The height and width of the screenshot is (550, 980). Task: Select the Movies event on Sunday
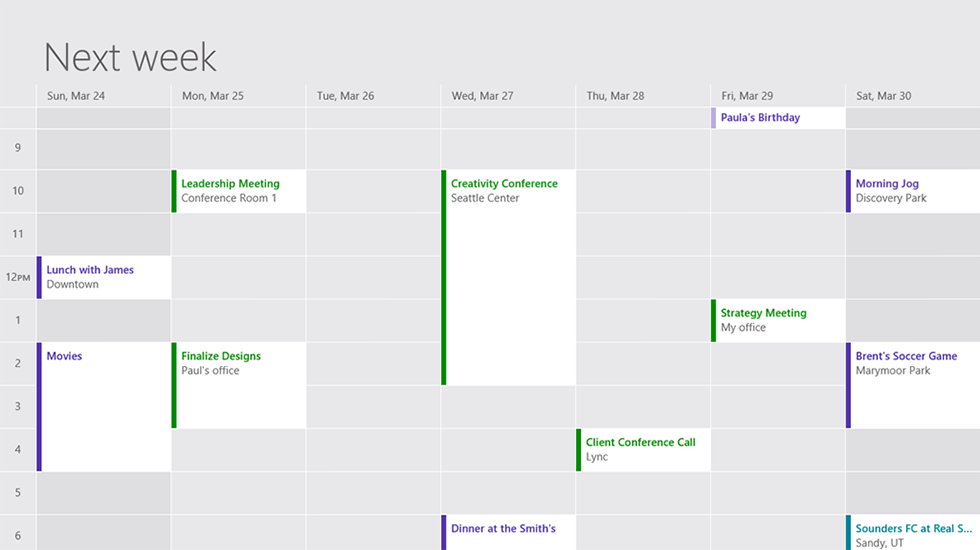104,406
